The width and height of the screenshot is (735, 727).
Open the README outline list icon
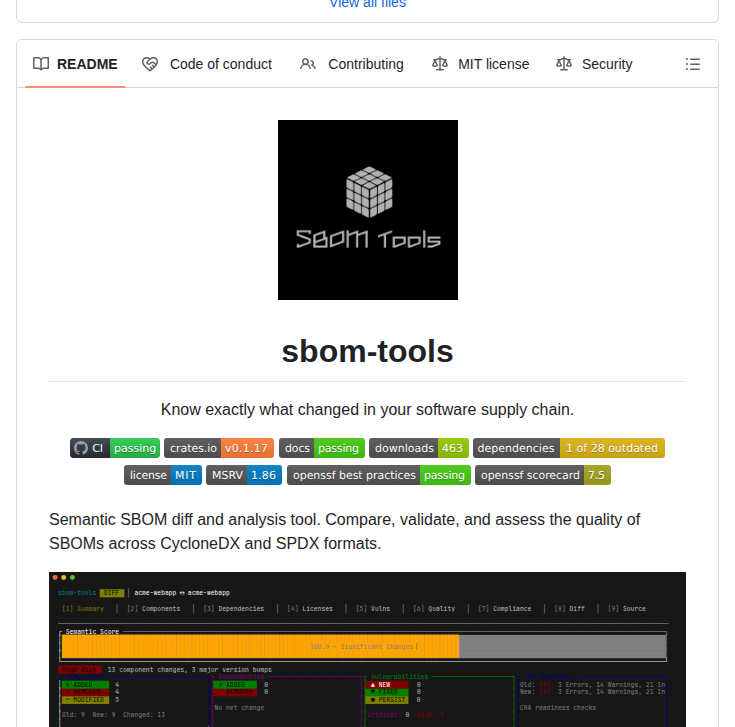tap(692, 64)
